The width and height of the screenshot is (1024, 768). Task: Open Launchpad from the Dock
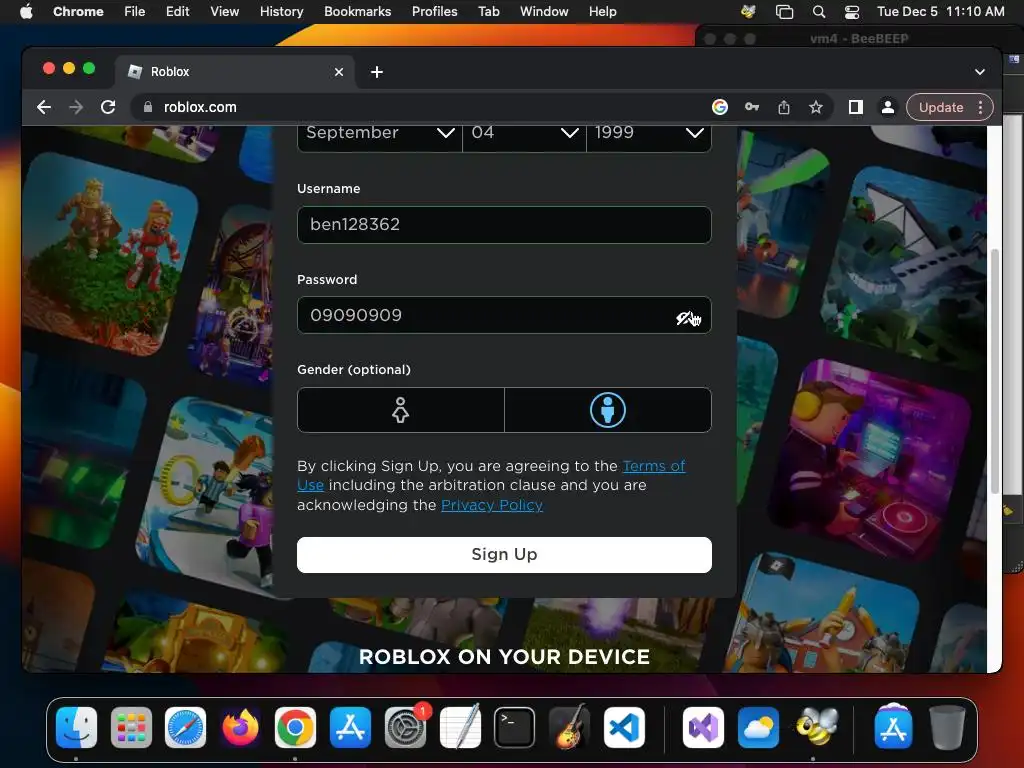(x=131, y=727)
